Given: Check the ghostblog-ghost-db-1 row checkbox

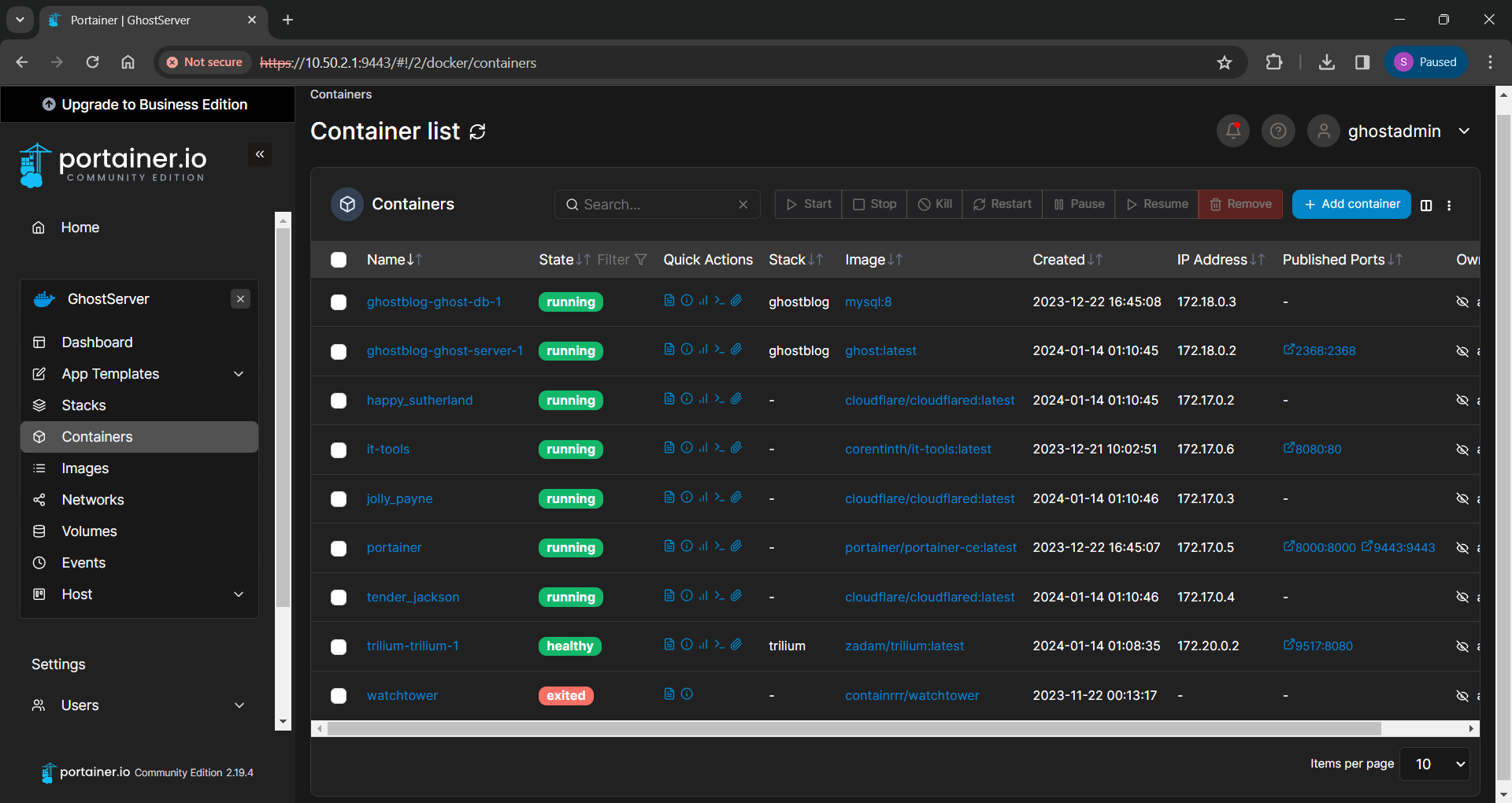Looking at the screenshot, I should (x=339, y=302).
